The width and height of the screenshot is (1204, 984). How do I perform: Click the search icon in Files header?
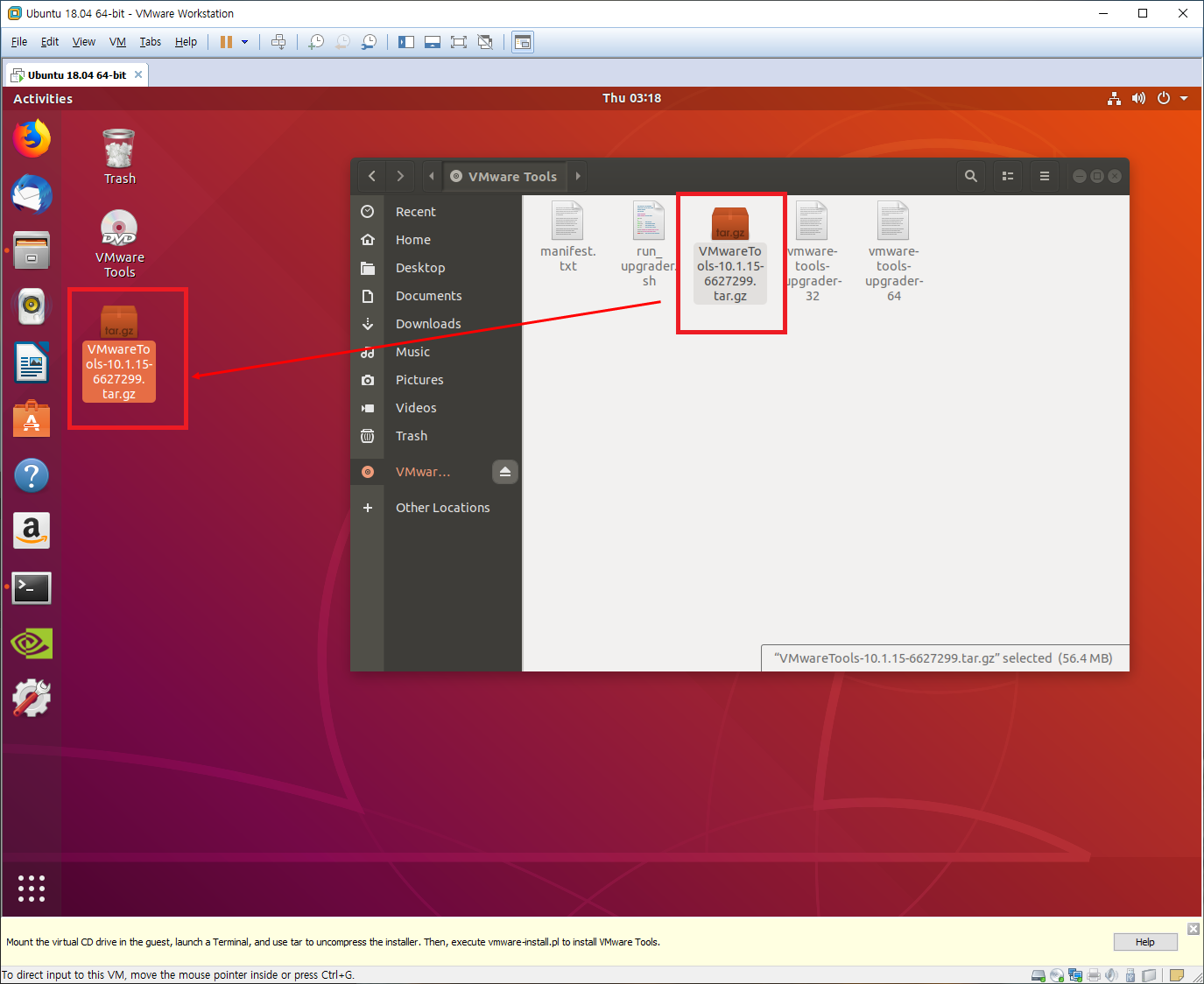(x=971, y=176)
